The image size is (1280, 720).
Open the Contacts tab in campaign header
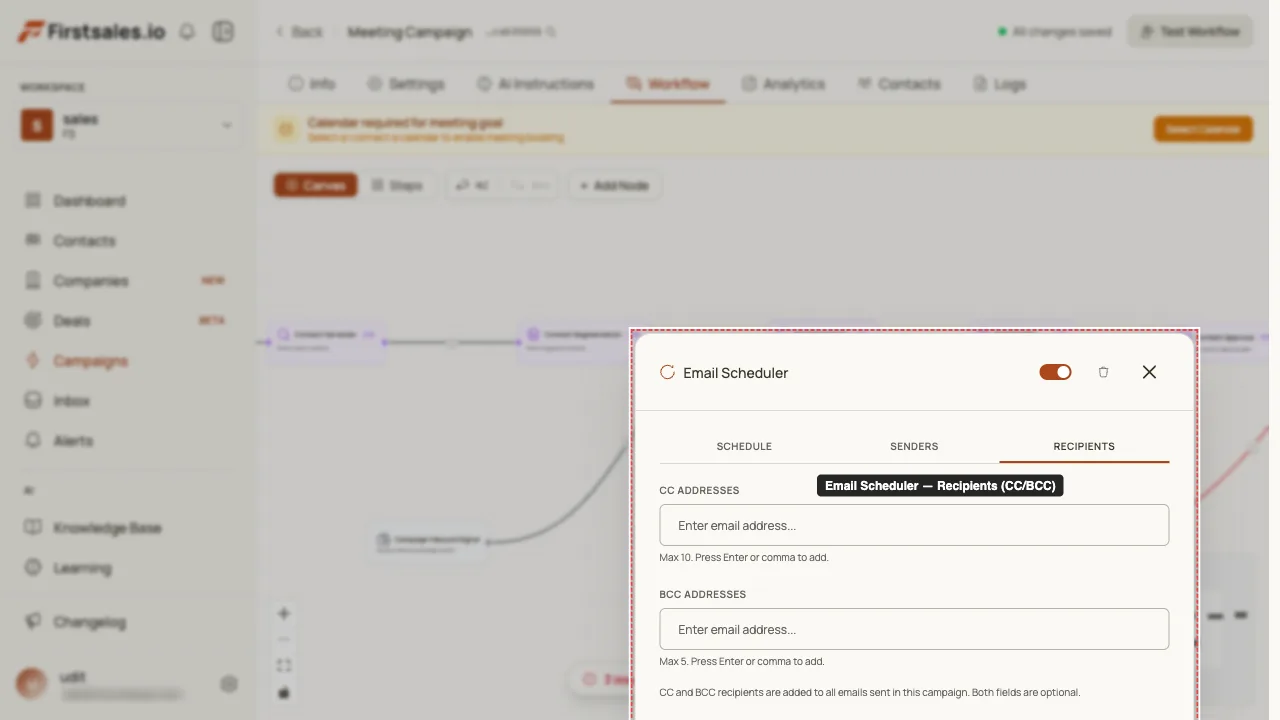899,84
